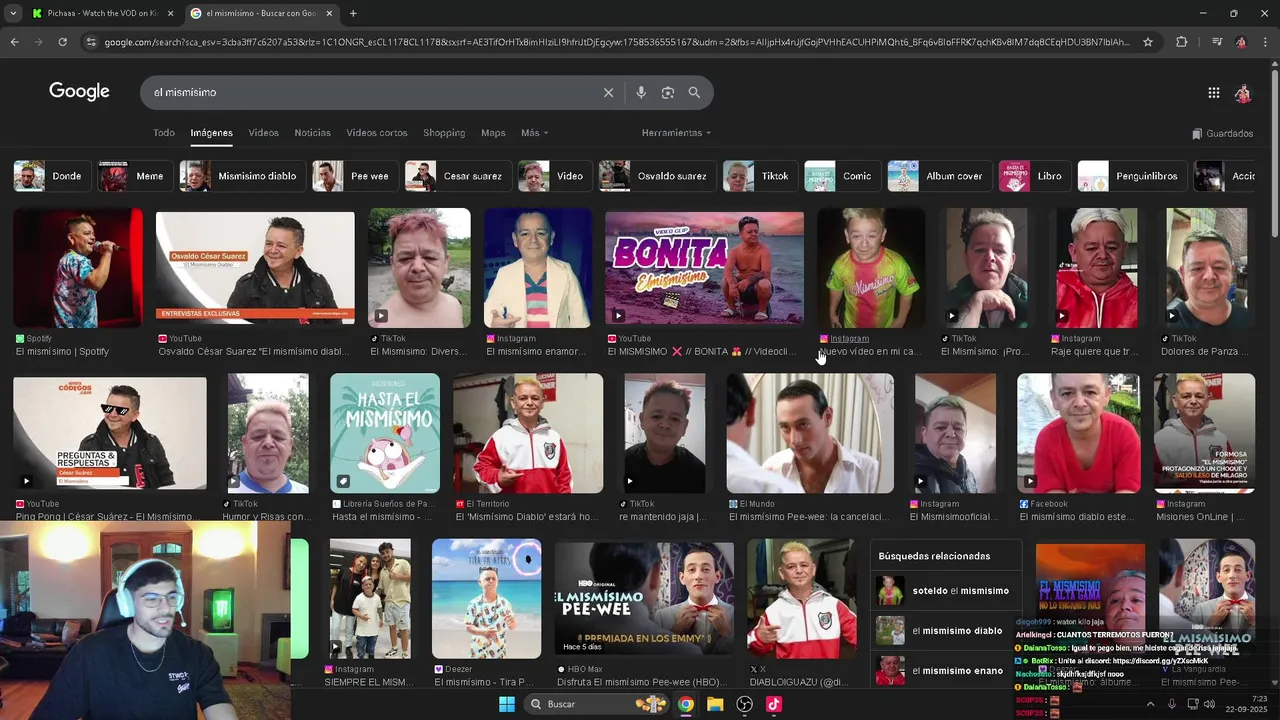This screenshot has height=720, width=1280.
Task: Open OBS Studio from taskbar
Action: pyautogui.click(x=745, y=704)
